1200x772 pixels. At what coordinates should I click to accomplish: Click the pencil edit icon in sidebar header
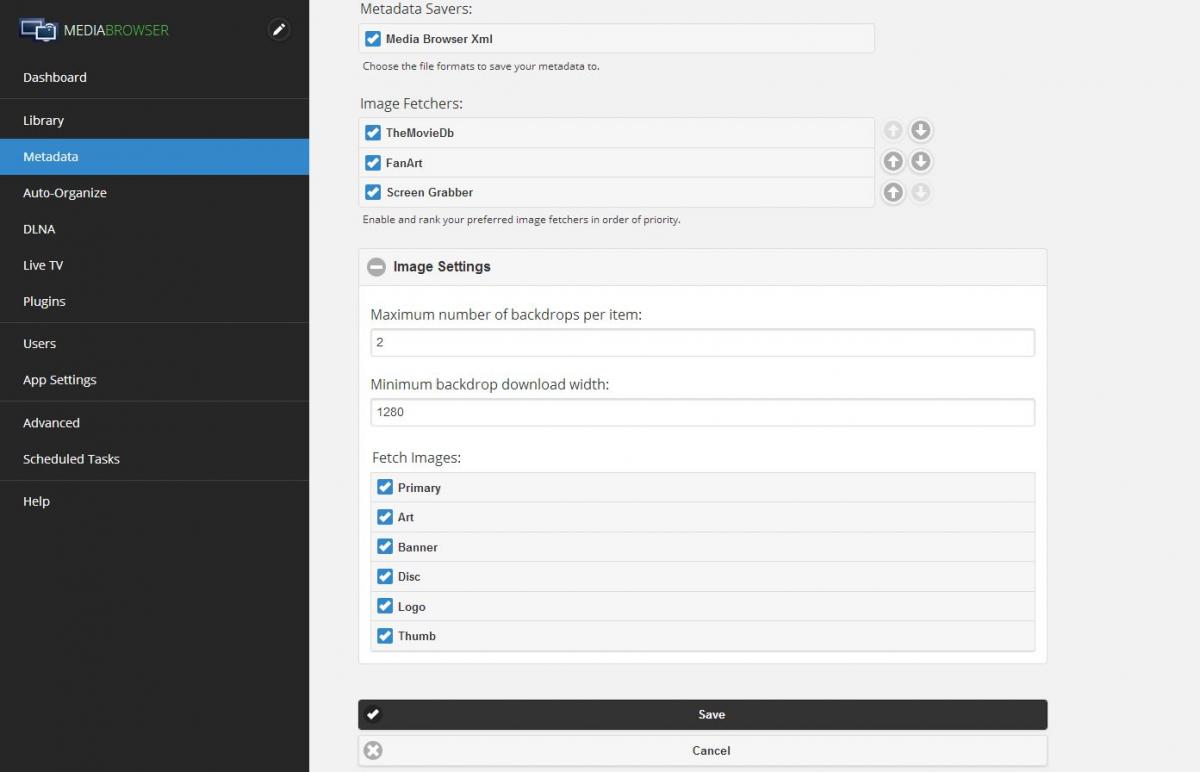click(279, 30)
